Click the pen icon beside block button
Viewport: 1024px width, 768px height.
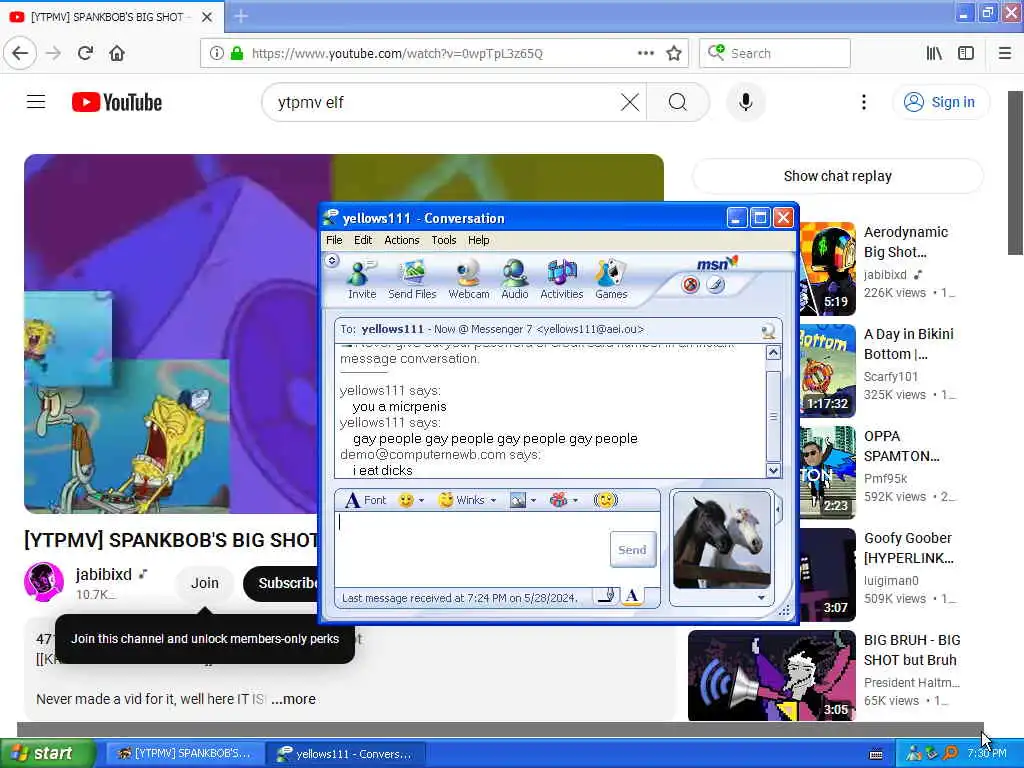716,285
